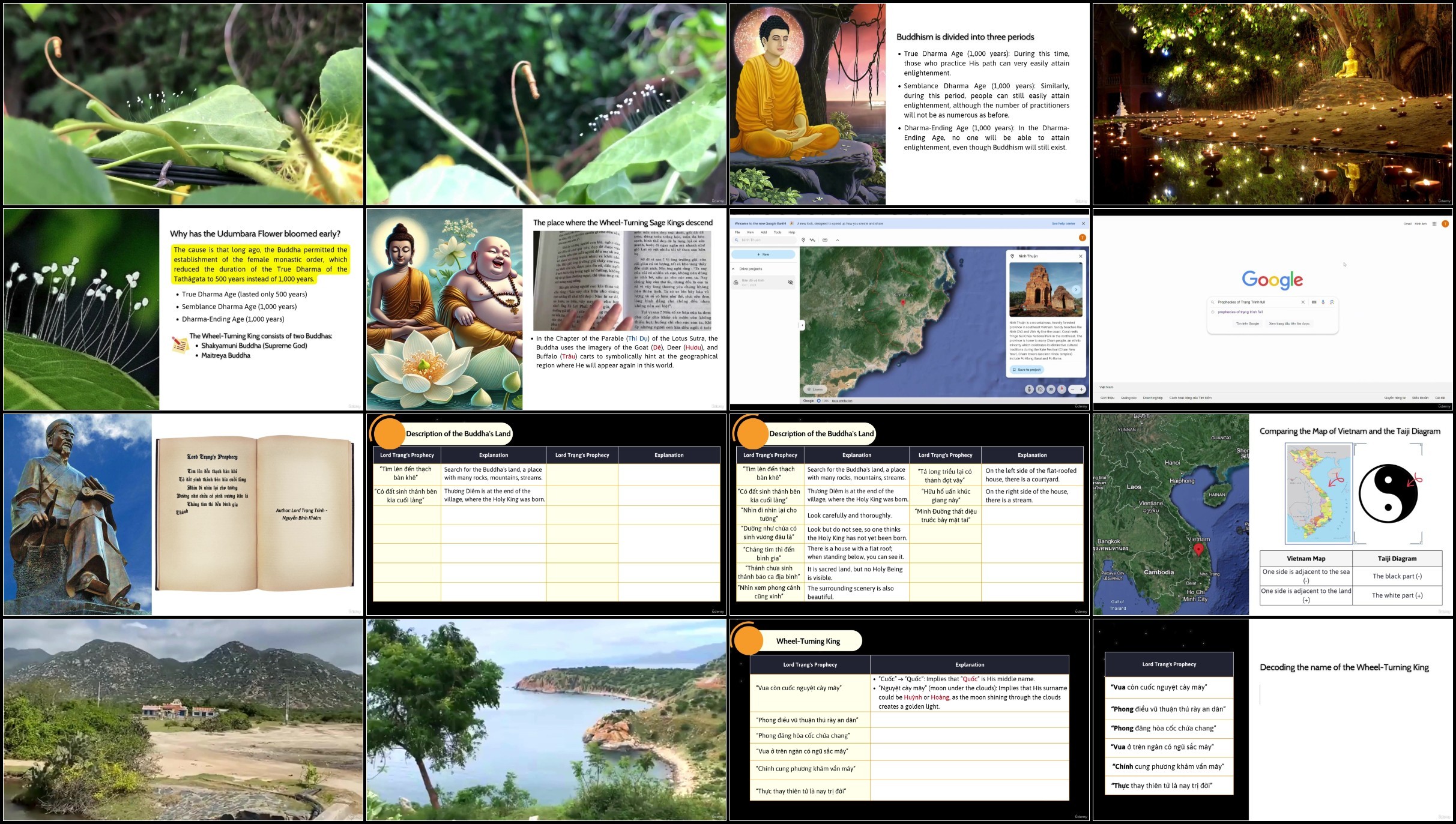Start voice search with the microphone
Image resolution: width=1456 pixels, height=824 pixels.
(1323, 302)
